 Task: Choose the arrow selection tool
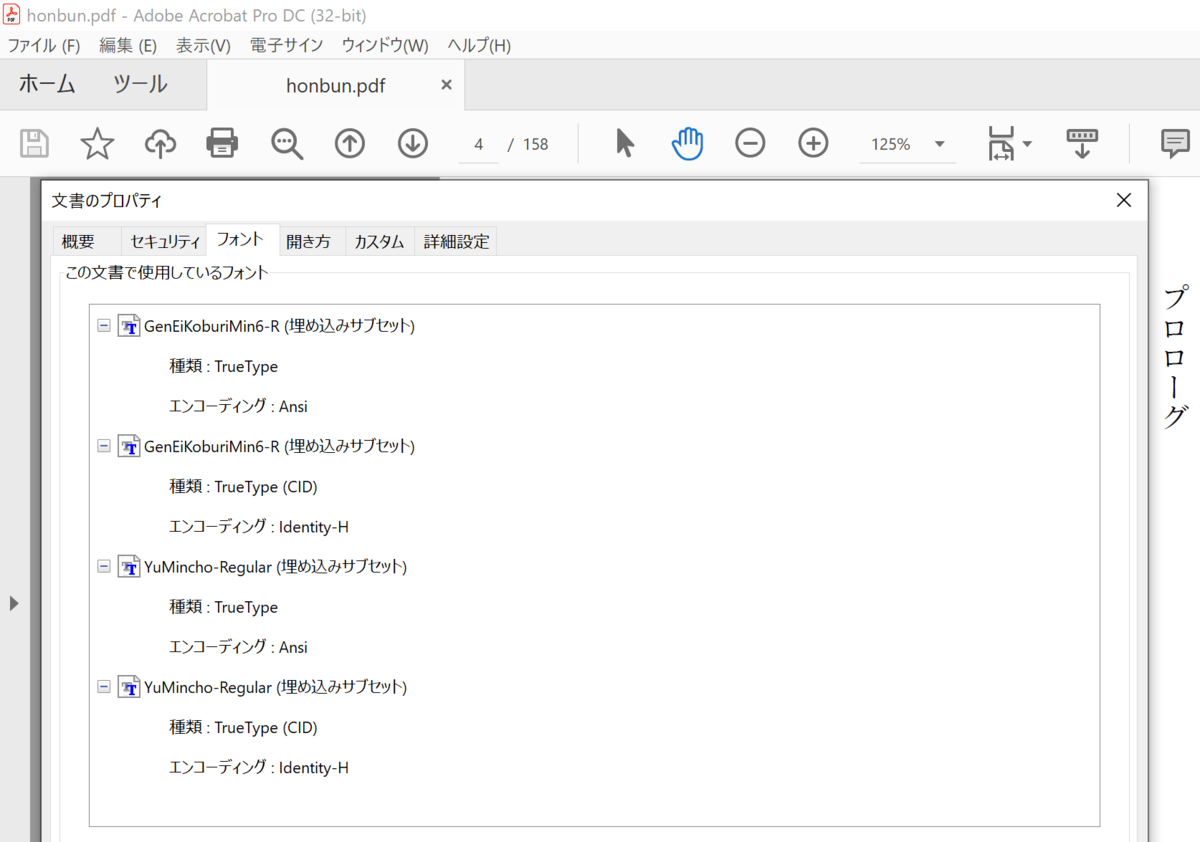click(625, 144)
